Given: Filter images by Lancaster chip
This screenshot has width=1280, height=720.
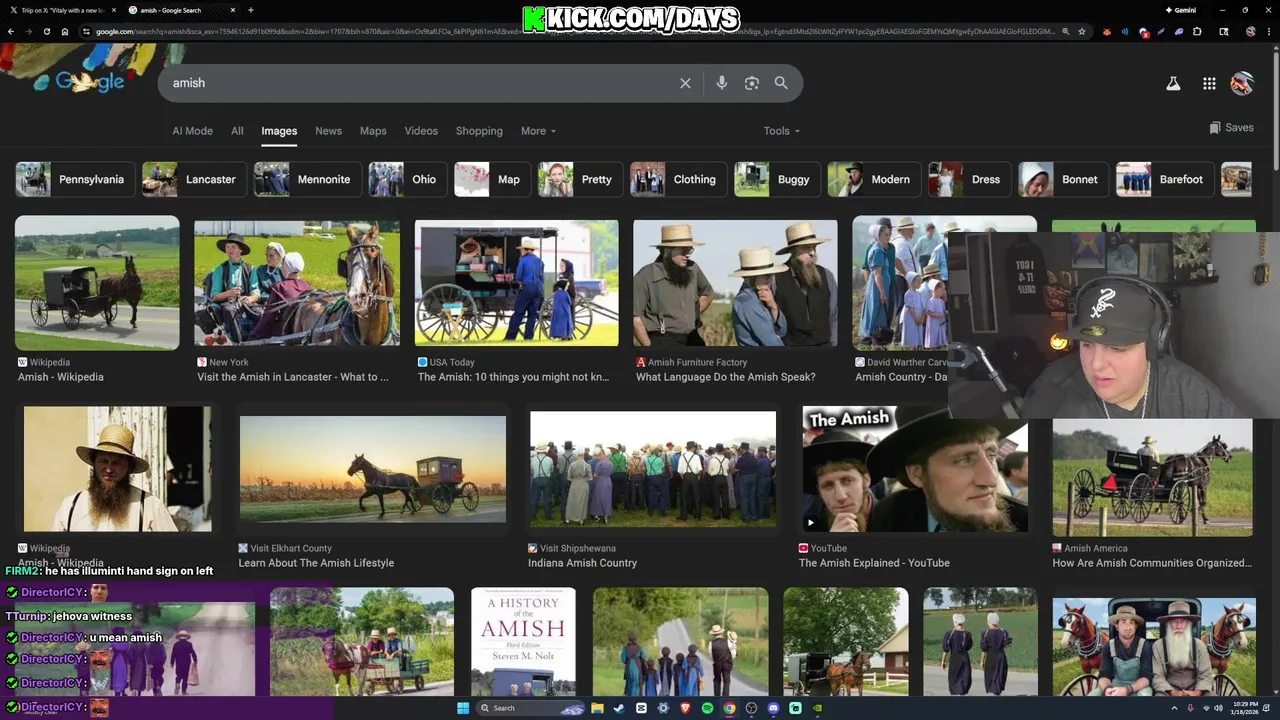Looking at the screenshot, I should point(194,180).
